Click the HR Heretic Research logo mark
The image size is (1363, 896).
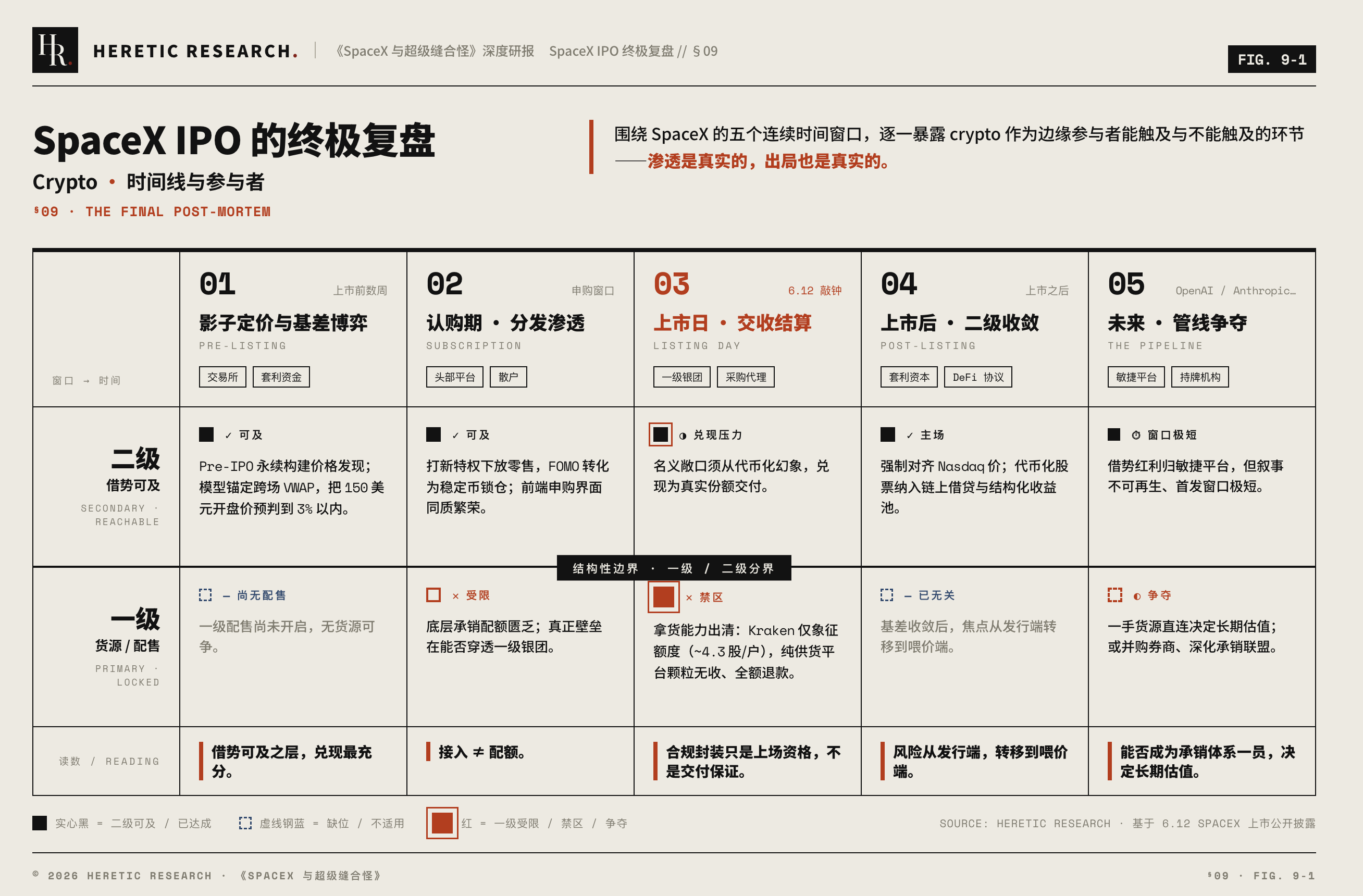coord(55,50)
